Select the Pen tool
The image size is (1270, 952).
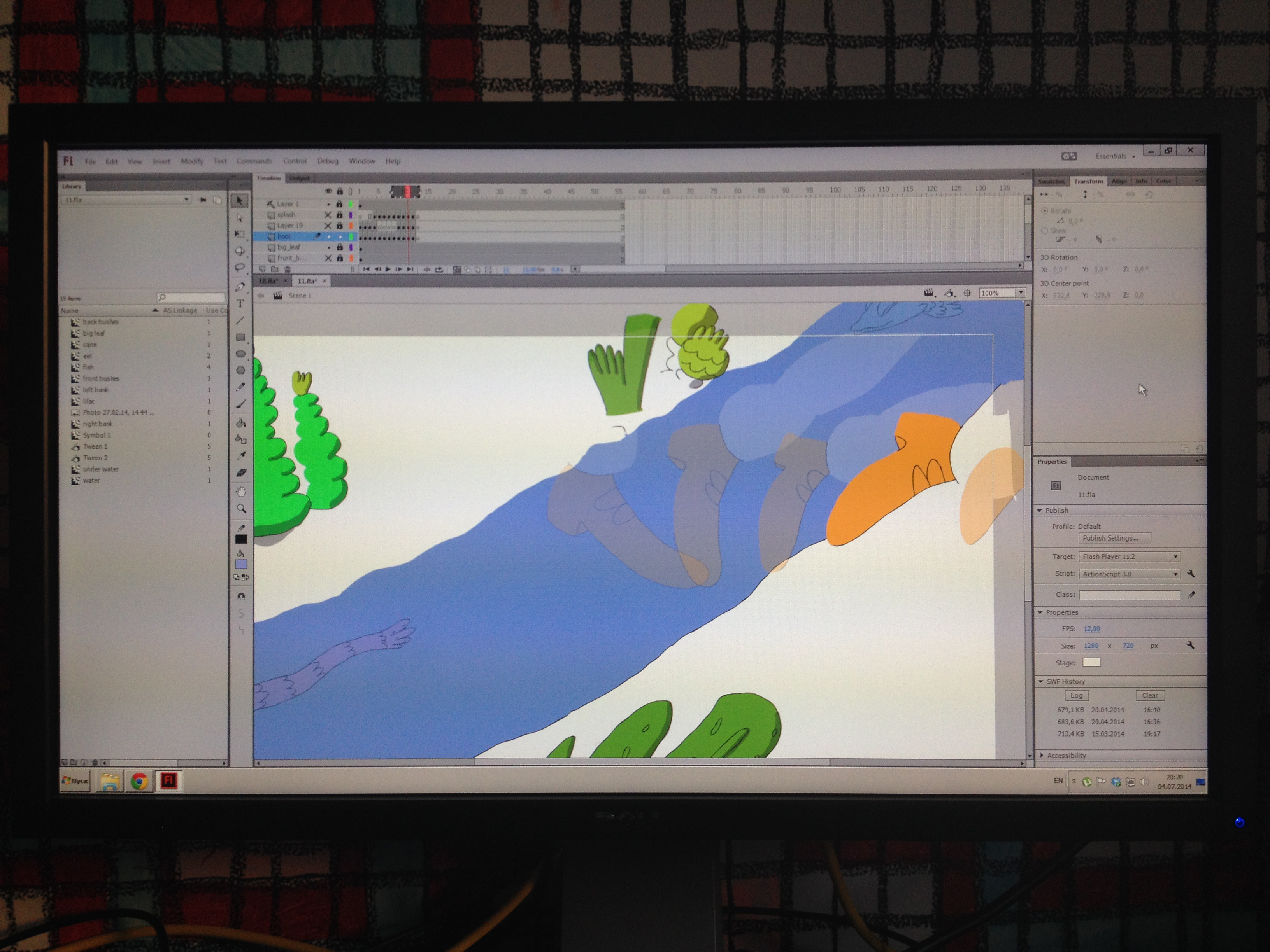pos(240,286)
